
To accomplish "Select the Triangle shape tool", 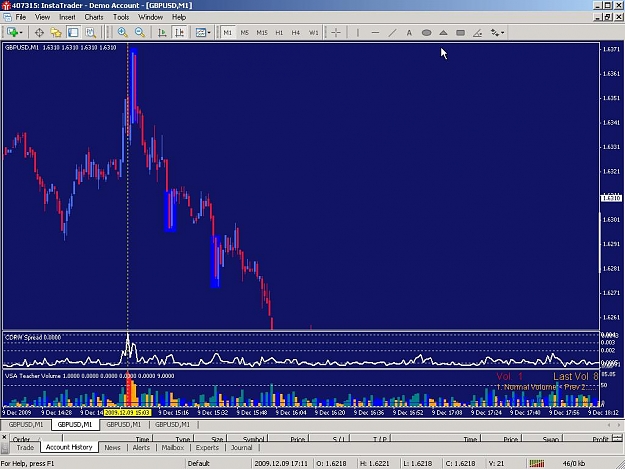I will click(443, 33).
